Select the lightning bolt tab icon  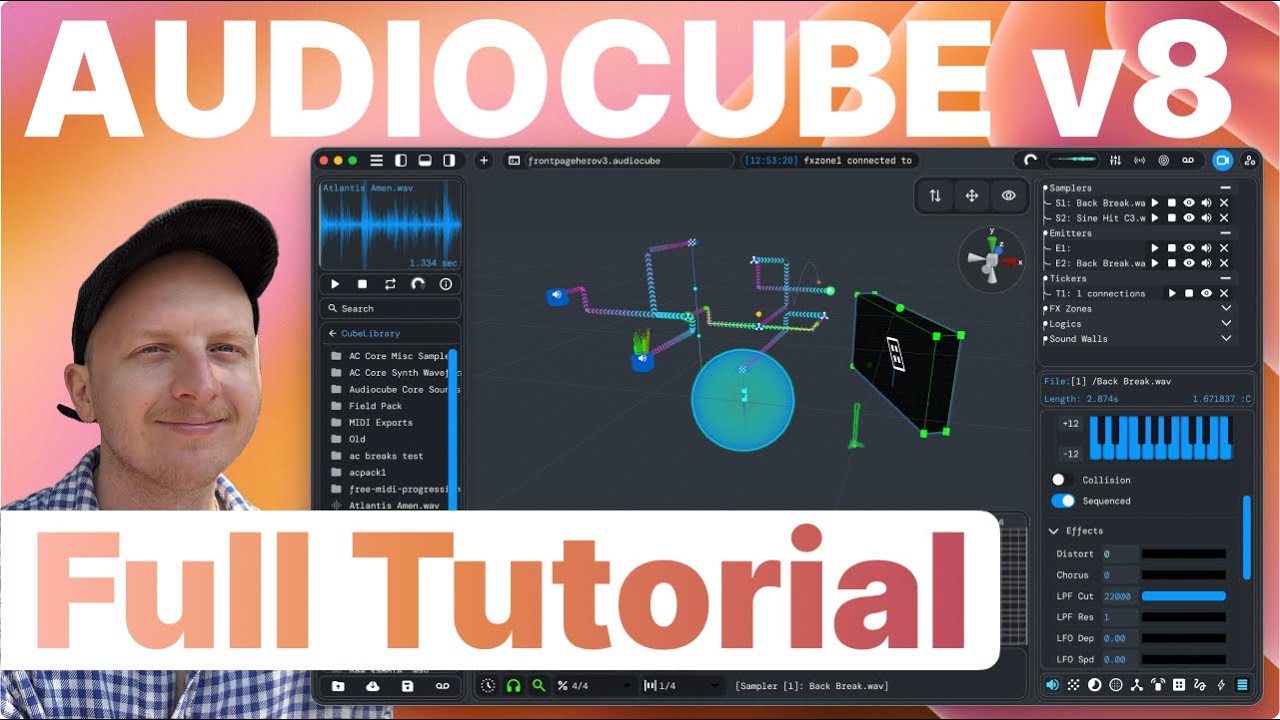click(x=1220, y=685)
